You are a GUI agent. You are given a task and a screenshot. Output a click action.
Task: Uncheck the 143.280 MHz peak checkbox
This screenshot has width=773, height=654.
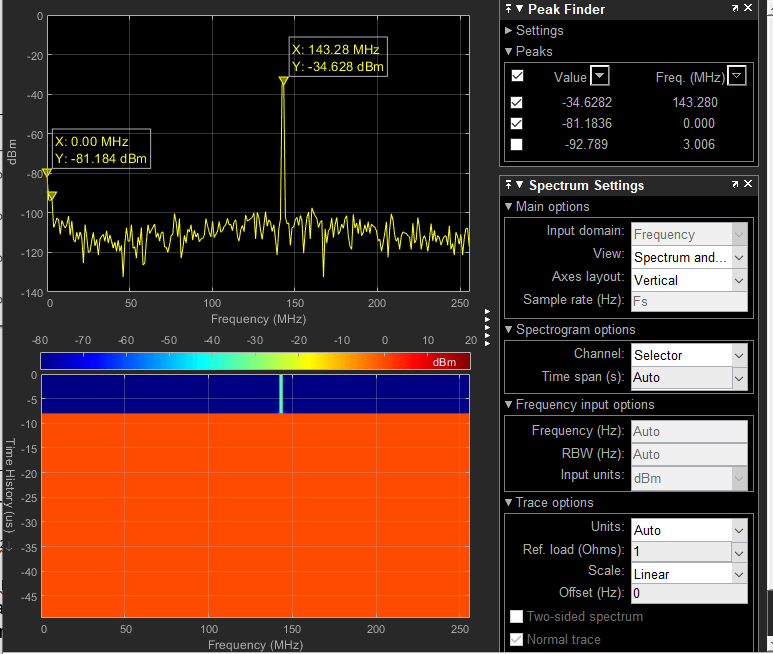click(x=517, y=102)
